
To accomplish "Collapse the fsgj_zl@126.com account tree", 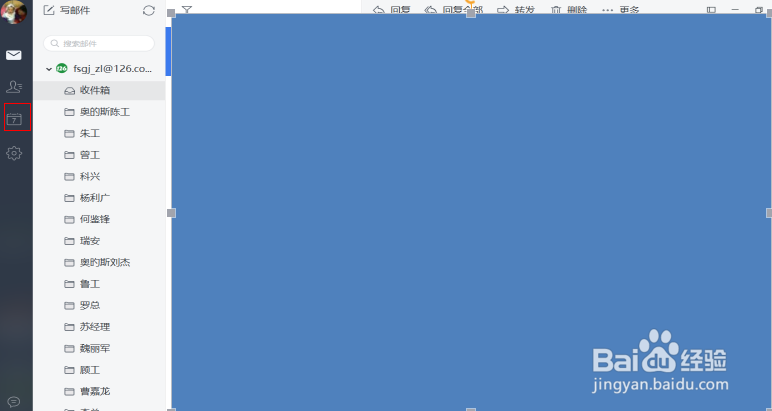I will click(49, 69).
